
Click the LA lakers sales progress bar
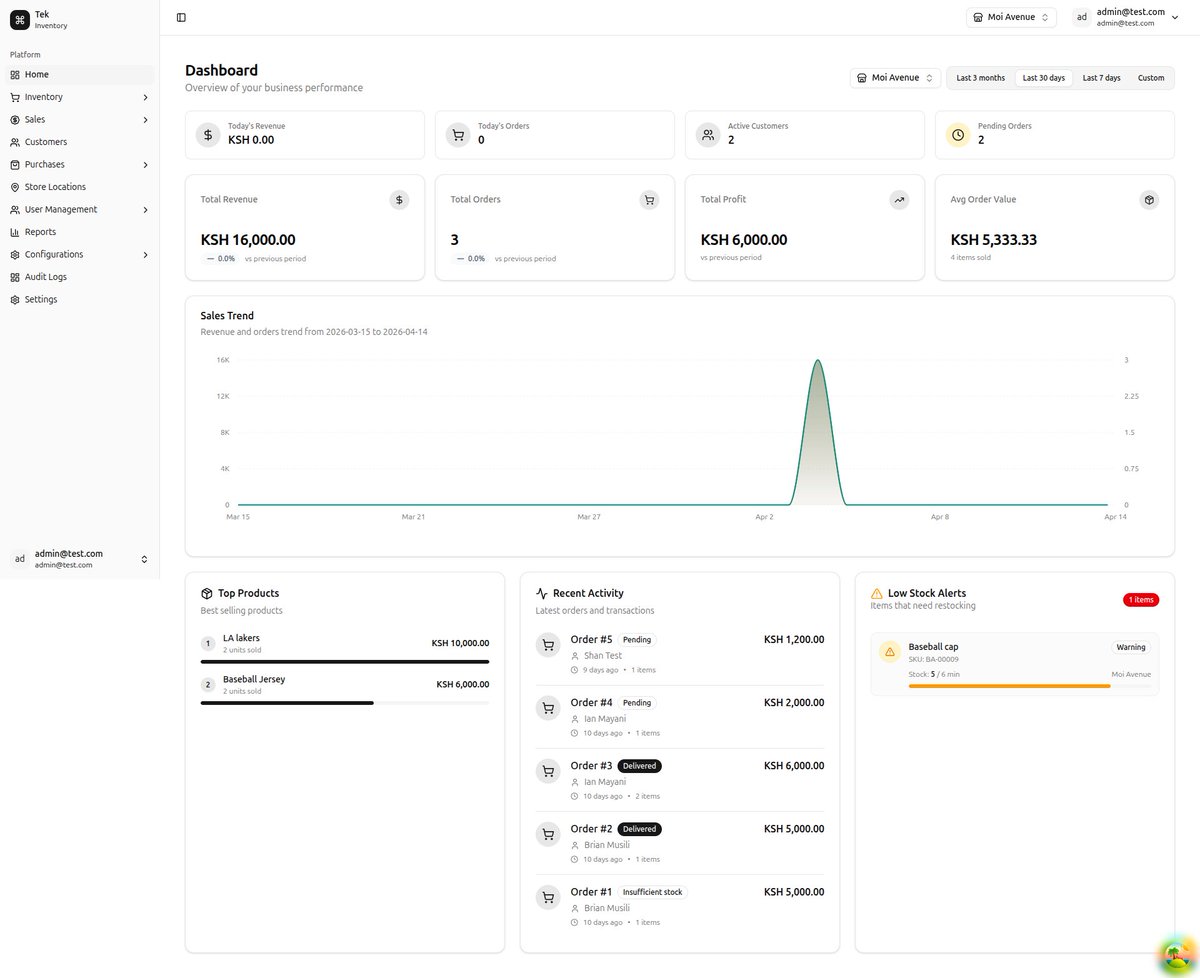tap(345, 661)
